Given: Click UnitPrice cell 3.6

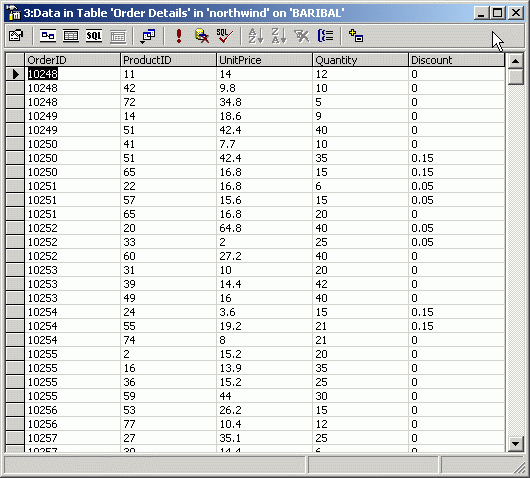Looking at the screenshot, I should [264, 312].
